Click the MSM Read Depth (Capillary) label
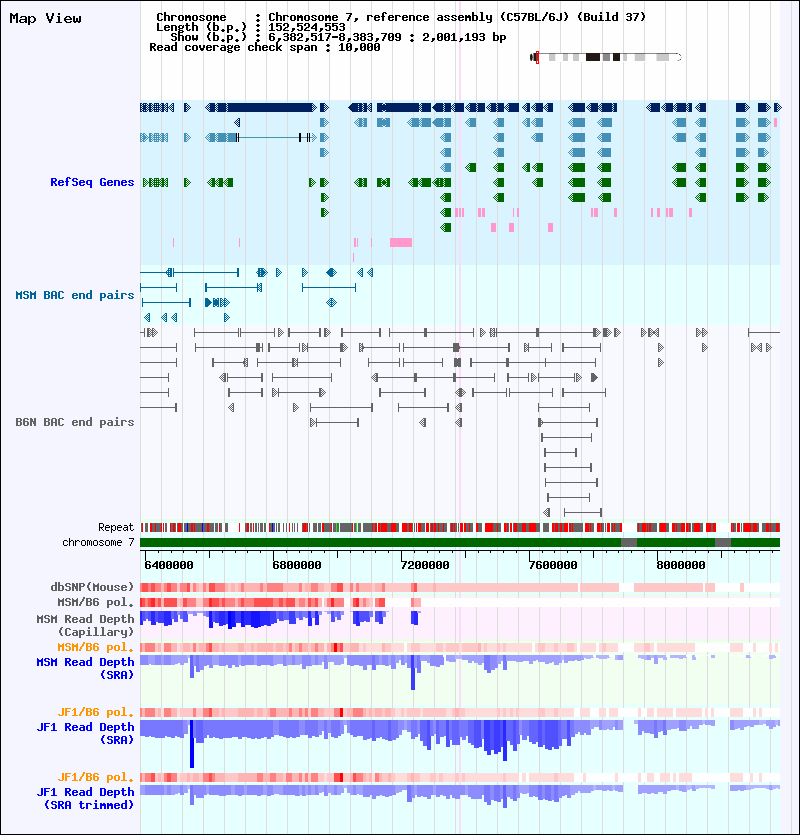 [x=85, y=625]
